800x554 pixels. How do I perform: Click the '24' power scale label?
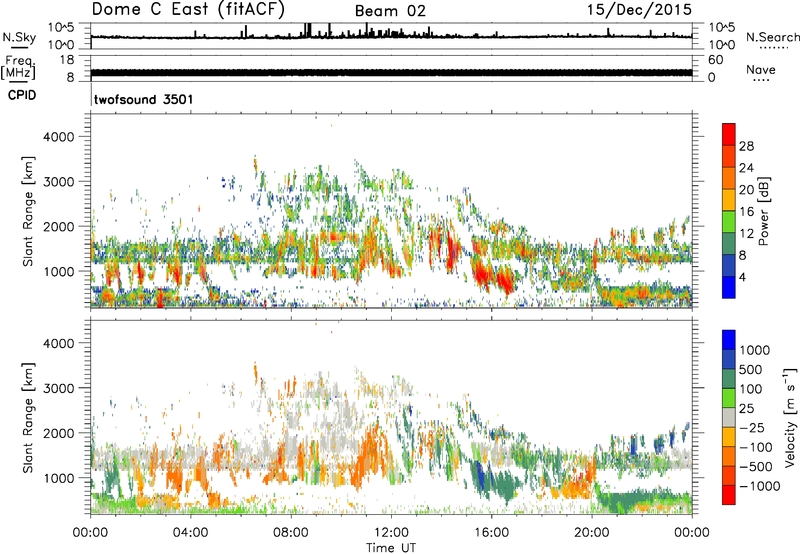pos(746,168)
